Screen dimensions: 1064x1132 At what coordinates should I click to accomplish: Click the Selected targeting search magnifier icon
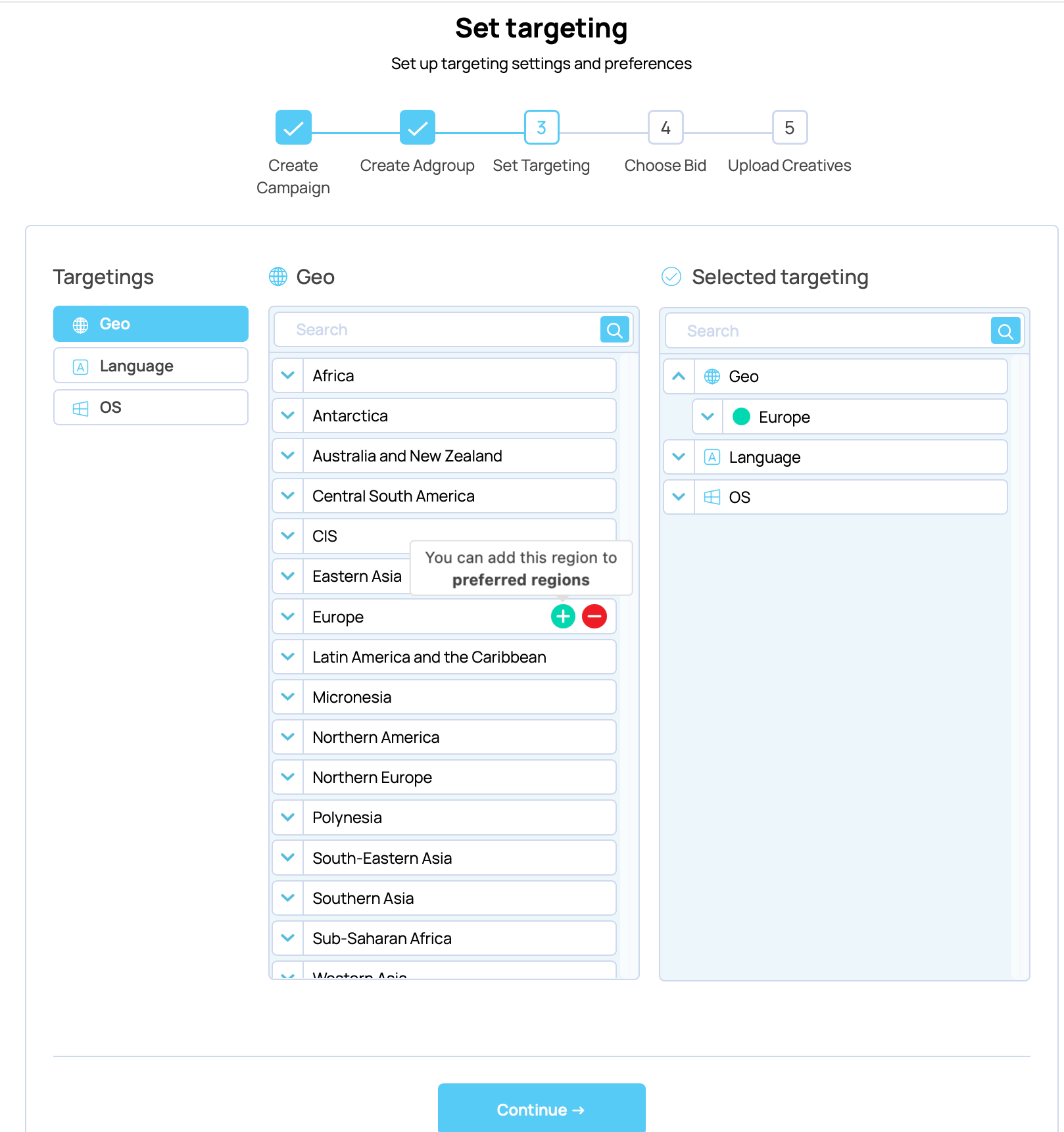(1005, 331)
